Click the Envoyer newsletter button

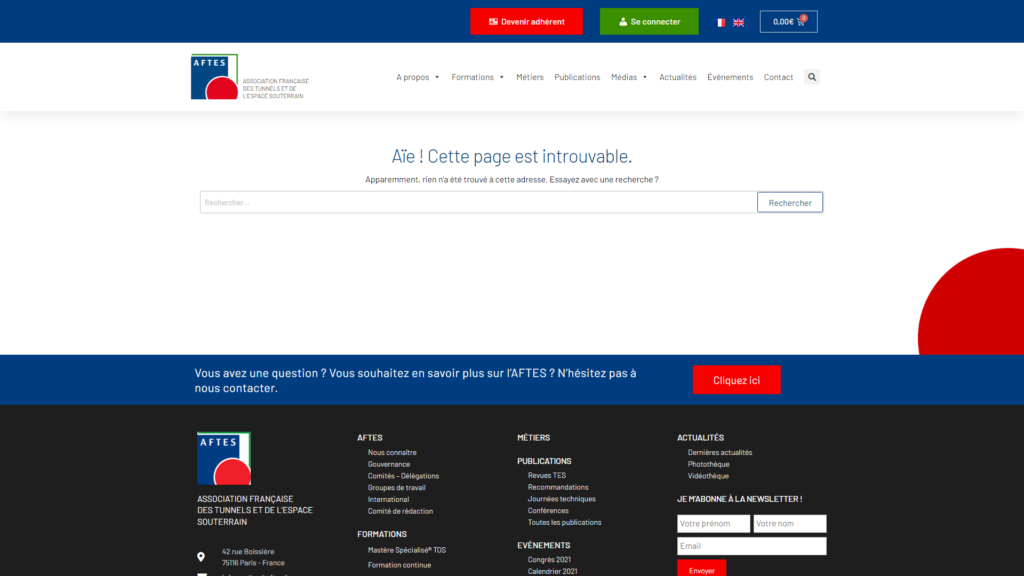701,569
